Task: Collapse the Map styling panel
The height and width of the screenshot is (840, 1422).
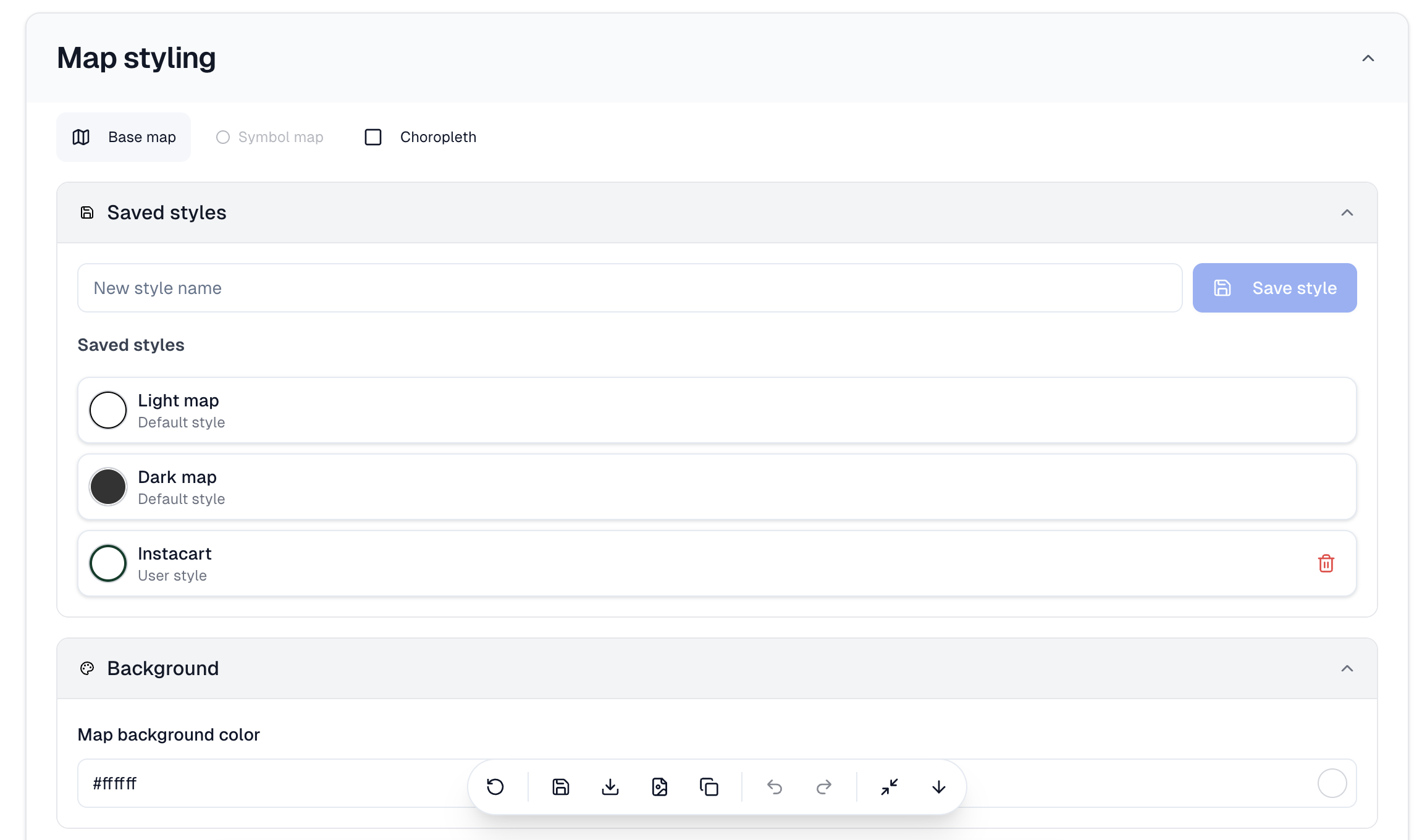Action: click(1368, 58)
